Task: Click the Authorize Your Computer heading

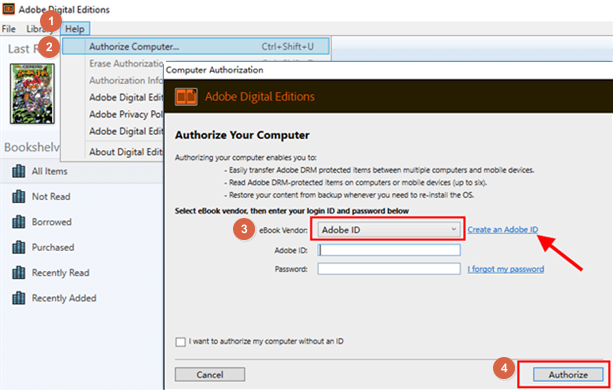Action: click(242, 135)
